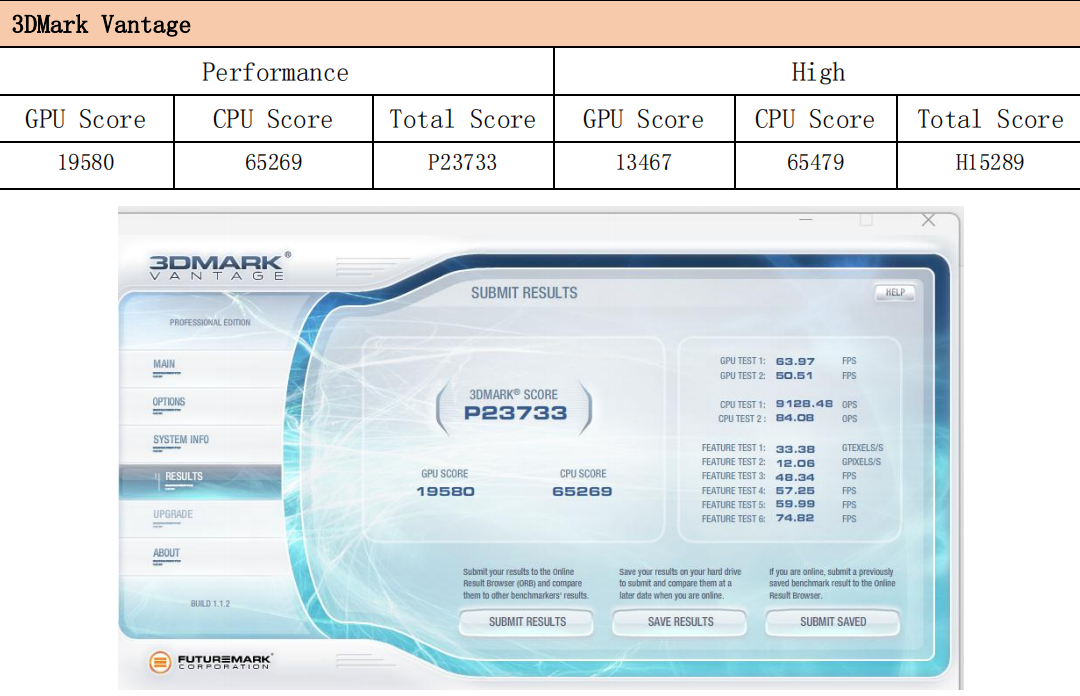Close the 3DMark Vantage window
Image resolution: width=1080 pixels, height=696 pixels.
coord(928,220)
